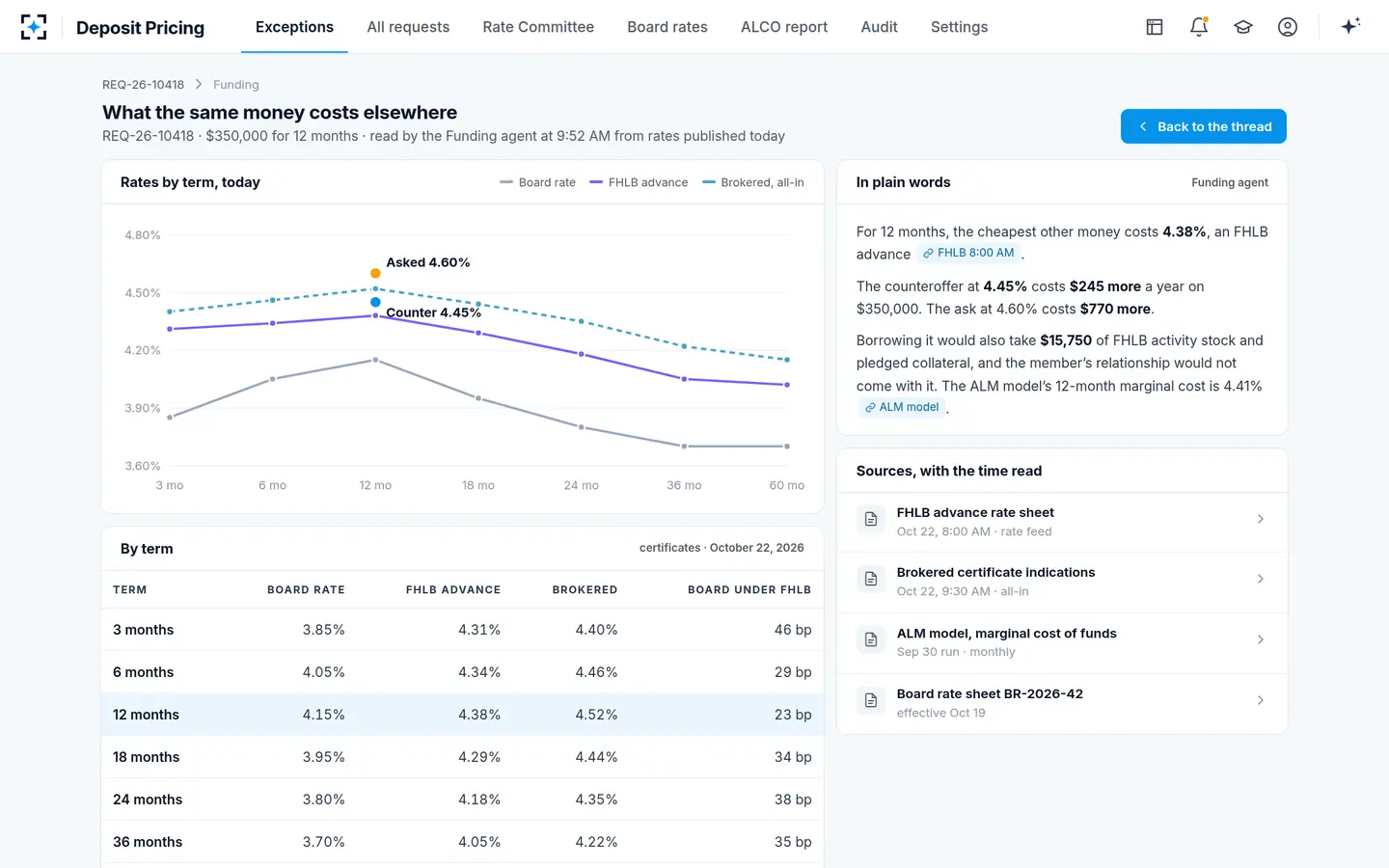Open the FHLB 8:00 AM source link
The image size is (1389, 868).
(x=968, y=253)
